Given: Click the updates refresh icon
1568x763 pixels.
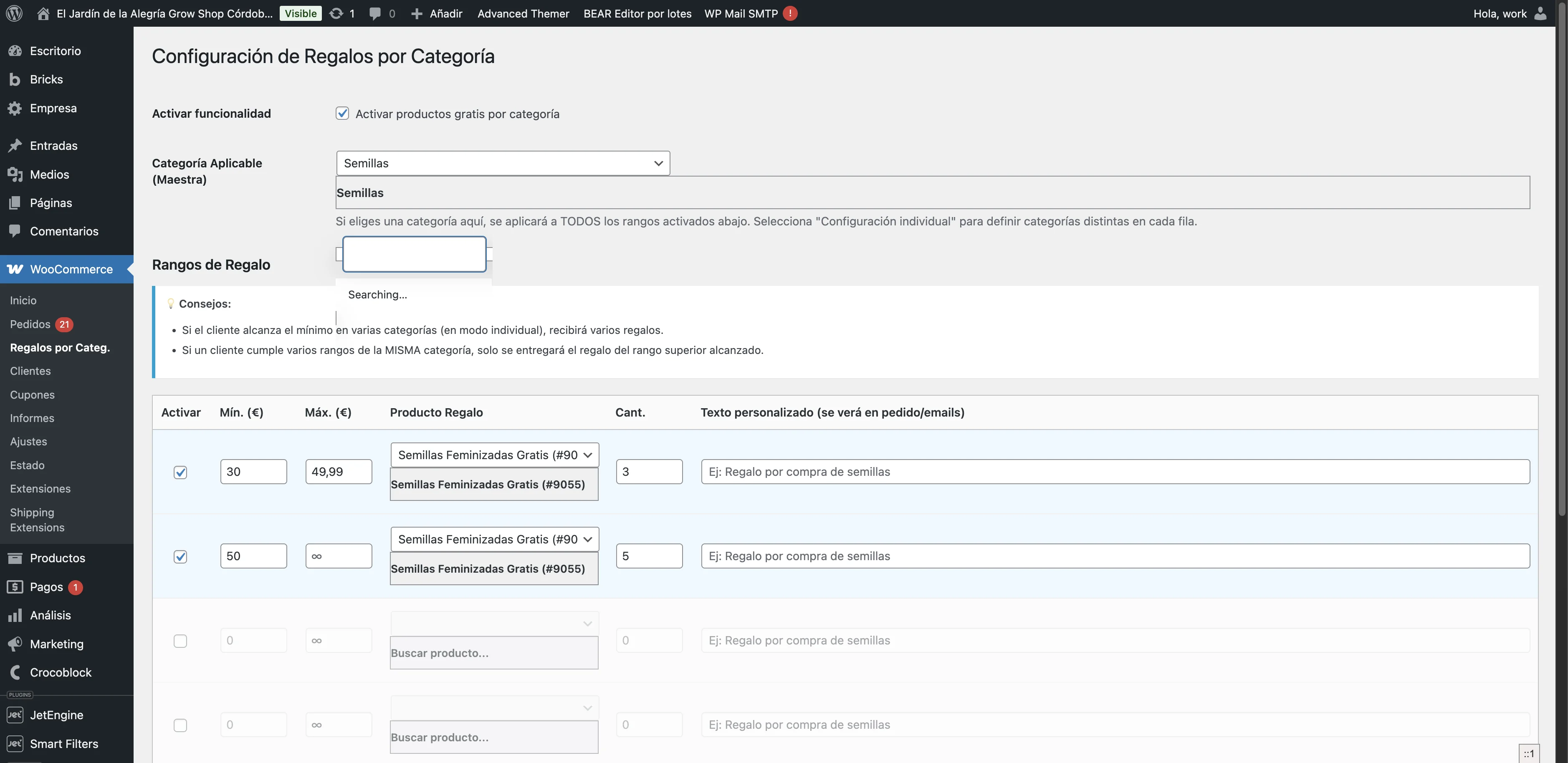Looking at the screenshot, I should 336,13.
